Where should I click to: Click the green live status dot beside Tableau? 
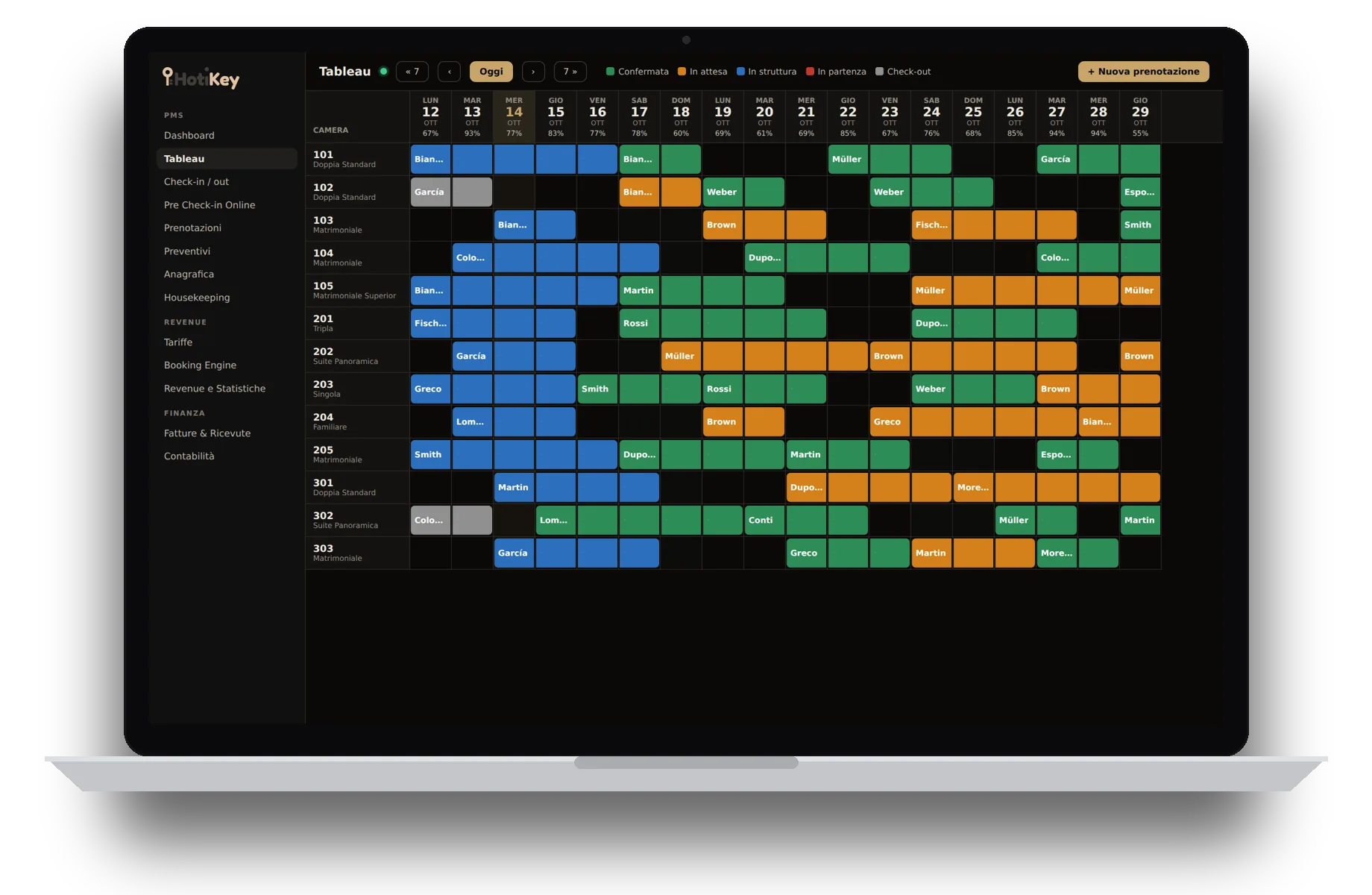point(383,72)
